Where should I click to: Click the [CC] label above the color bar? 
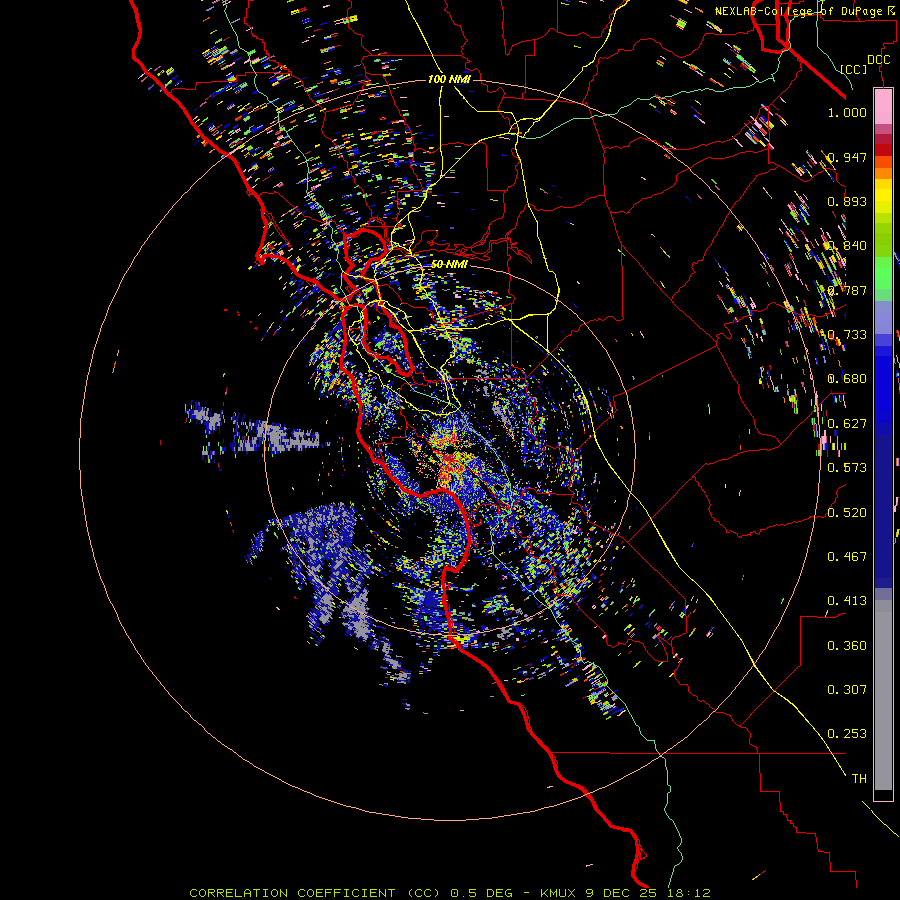click(854, 69)
